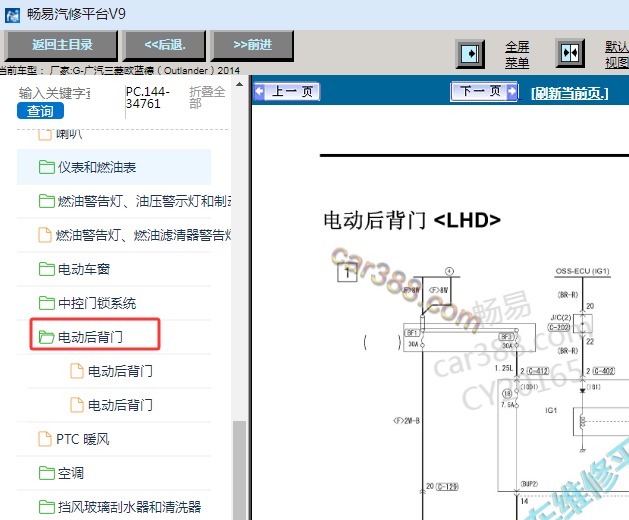Click the 查询 search button

(x=40, y=111)
